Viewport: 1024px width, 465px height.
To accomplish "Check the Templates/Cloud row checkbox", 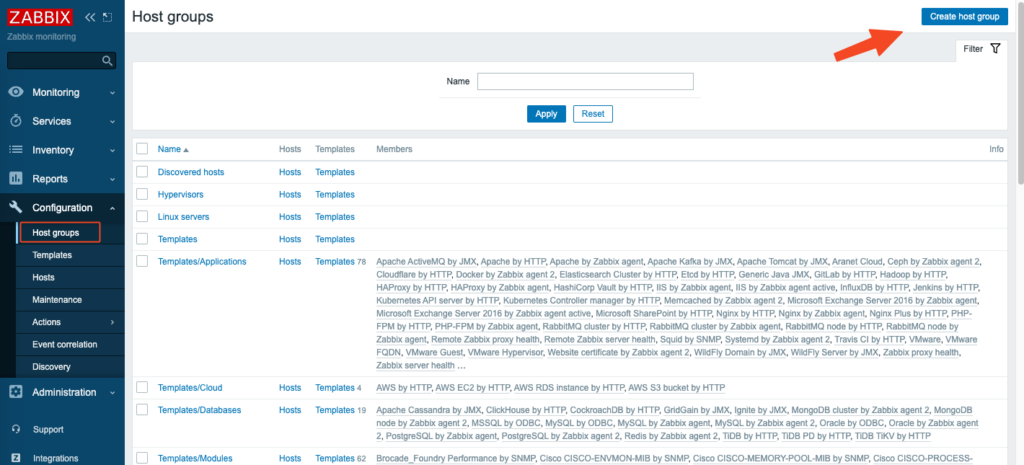I will [142, 387].
